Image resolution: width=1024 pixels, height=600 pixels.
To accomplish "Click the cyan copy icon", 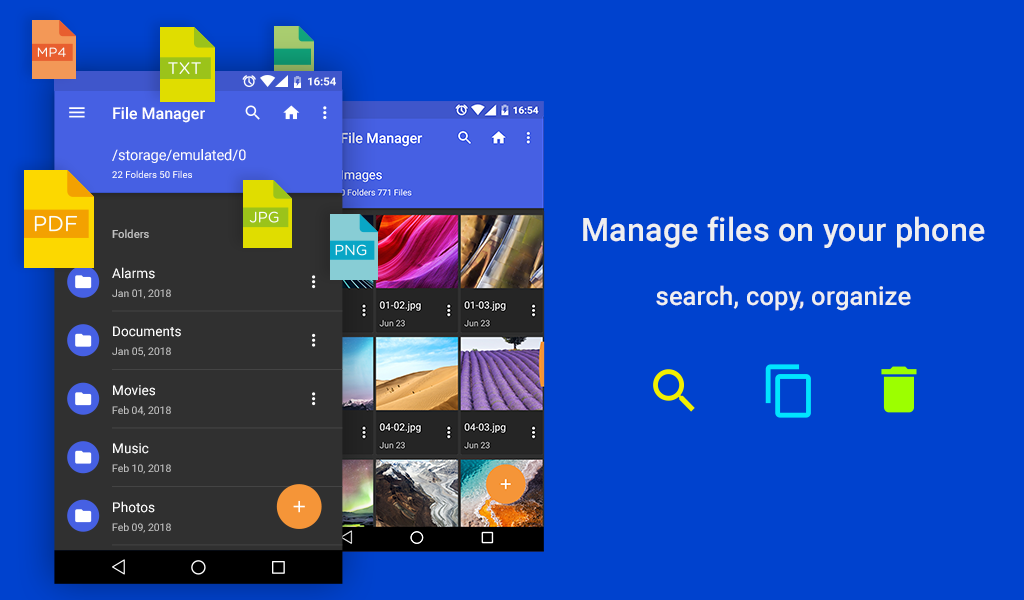I will pyautogui.click(x=788, y=390).
